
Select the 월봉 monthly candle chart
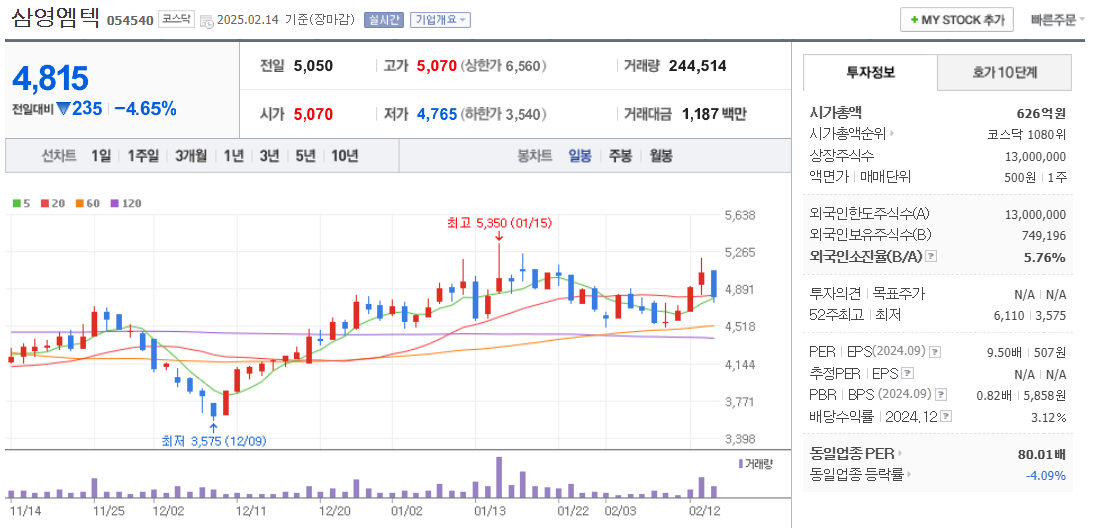point(660,156)
